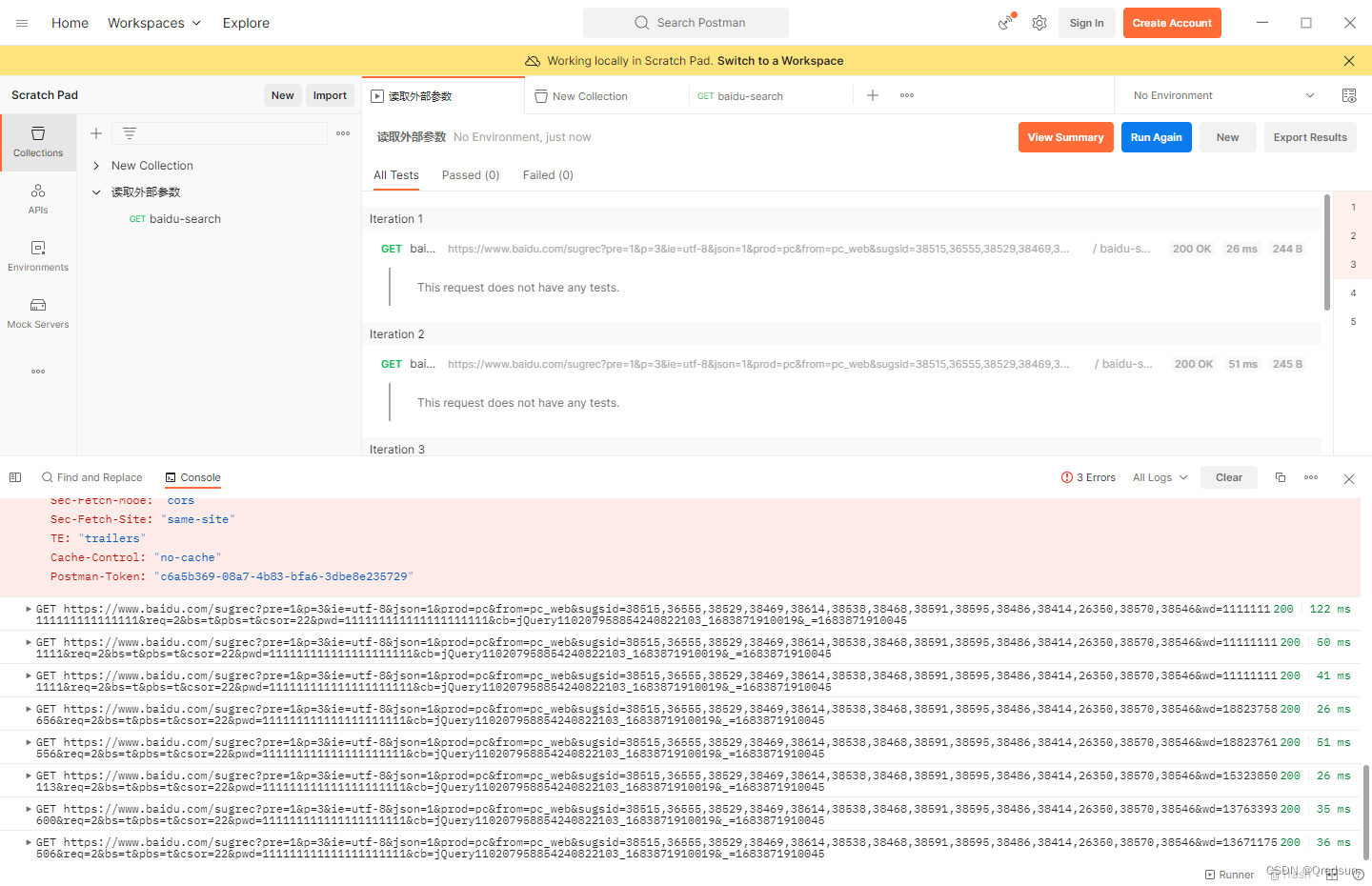Select the Collections sidebar icon

38,142
